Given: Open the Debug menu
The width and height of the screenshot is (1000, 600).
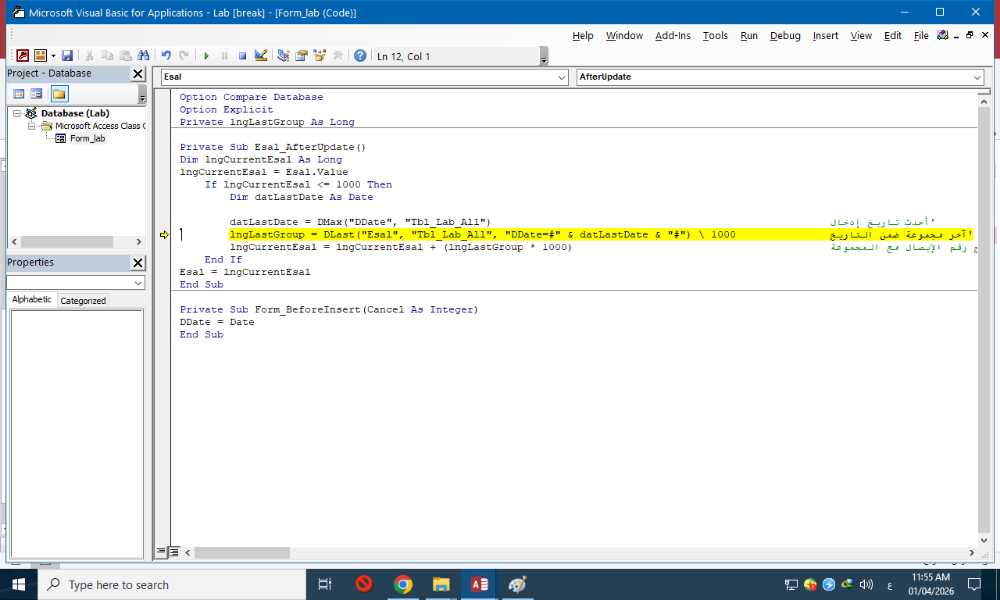Looking at the screenshot, I should [785, 36].
